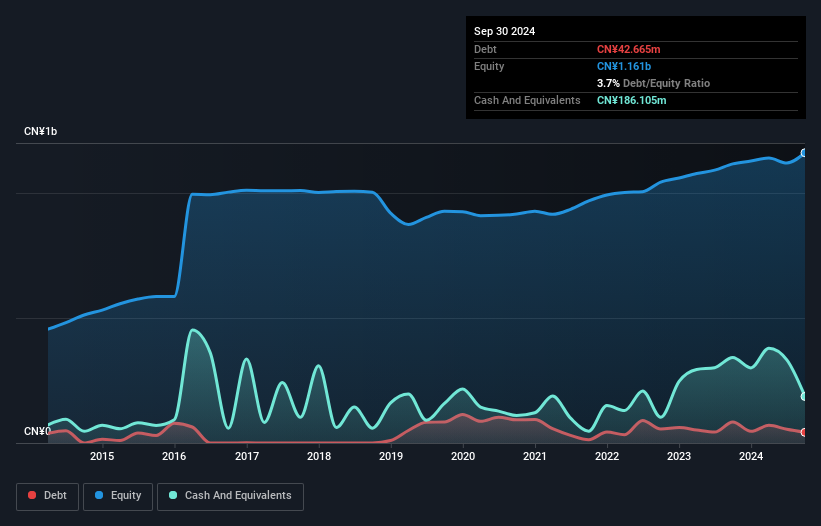This screenshot has width=821, height=526.
Task: Select the 2016 x-axis label
Action: [x=174, y=457]
